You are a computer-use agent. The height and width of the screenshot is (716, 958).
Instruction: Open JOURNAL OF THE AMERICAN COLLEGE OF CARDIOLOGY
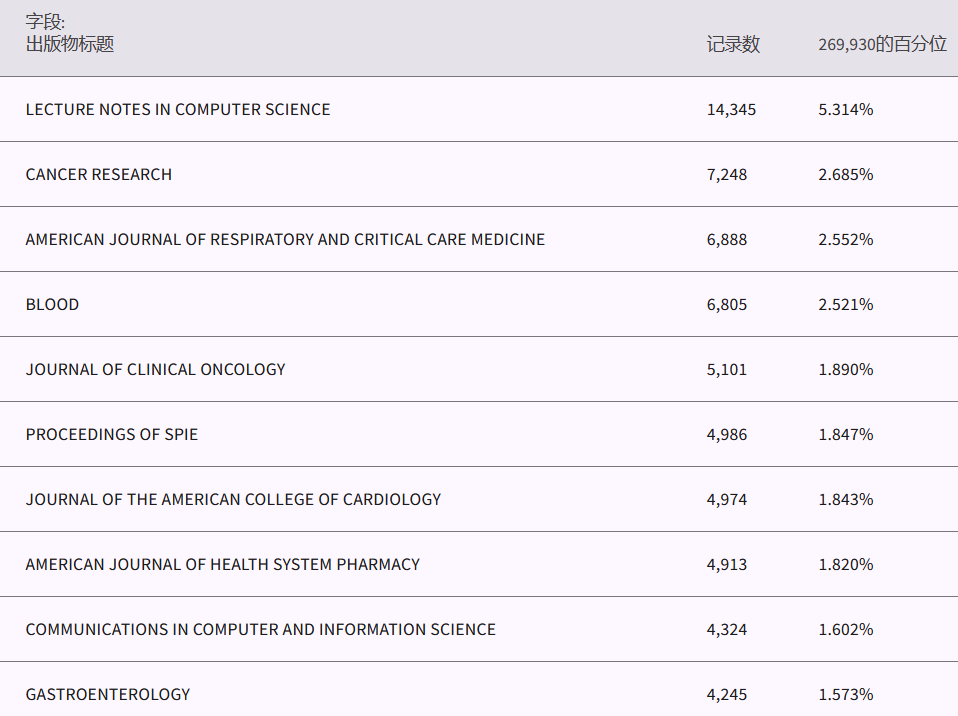pos(233,499)
